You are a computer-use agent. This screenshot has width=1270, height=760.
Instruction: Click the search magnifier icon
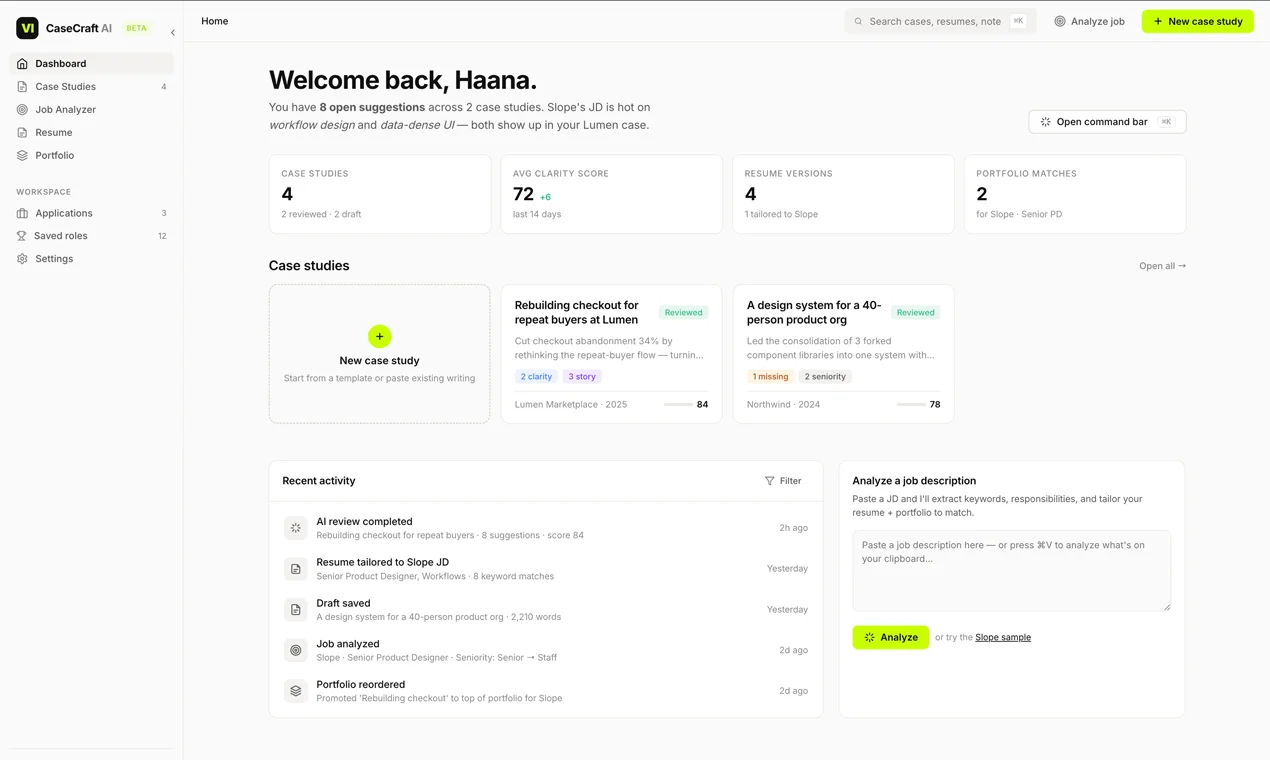(858, 21)
